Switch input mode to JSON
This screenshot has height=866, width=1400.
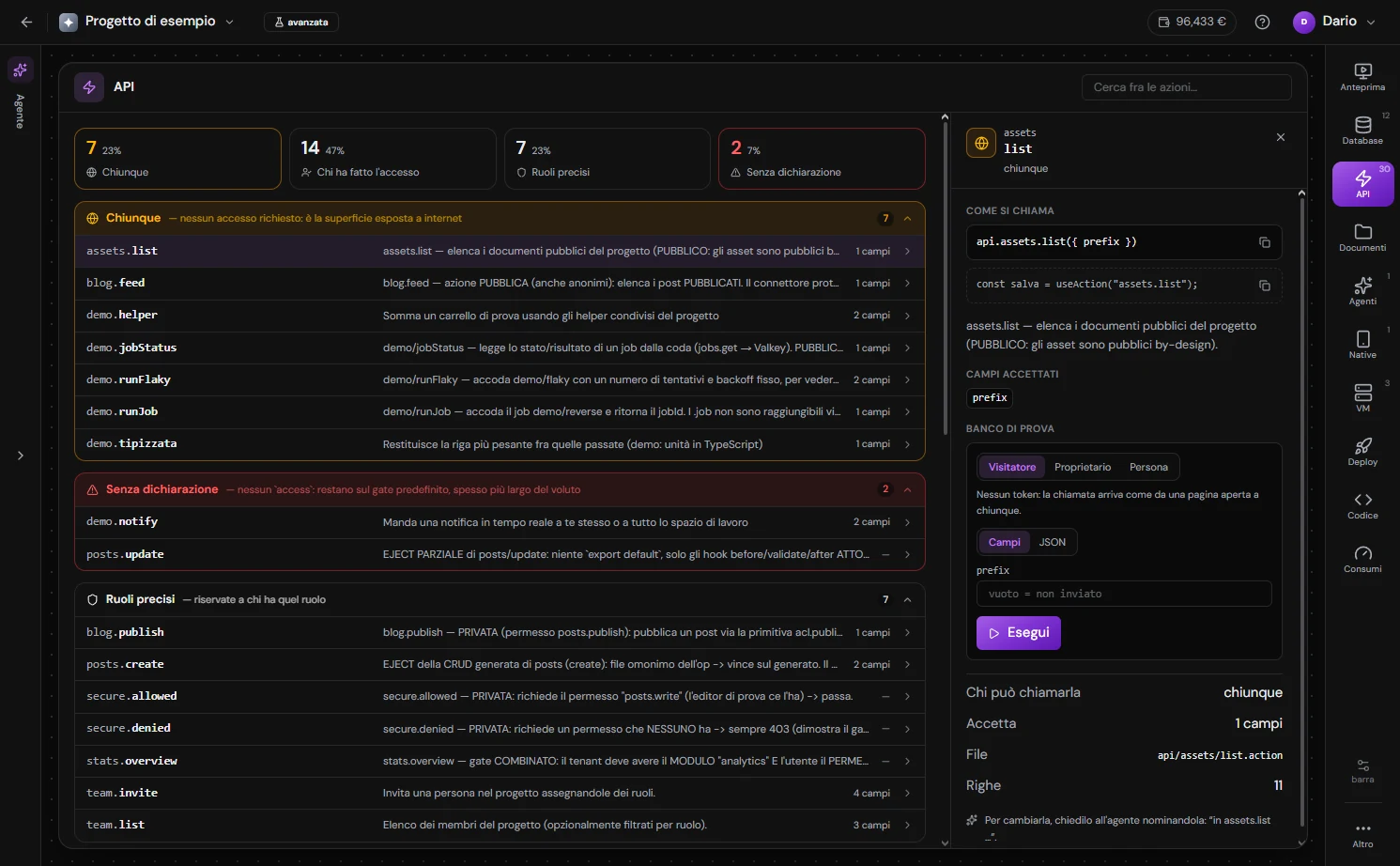(x=1052, y=542)
